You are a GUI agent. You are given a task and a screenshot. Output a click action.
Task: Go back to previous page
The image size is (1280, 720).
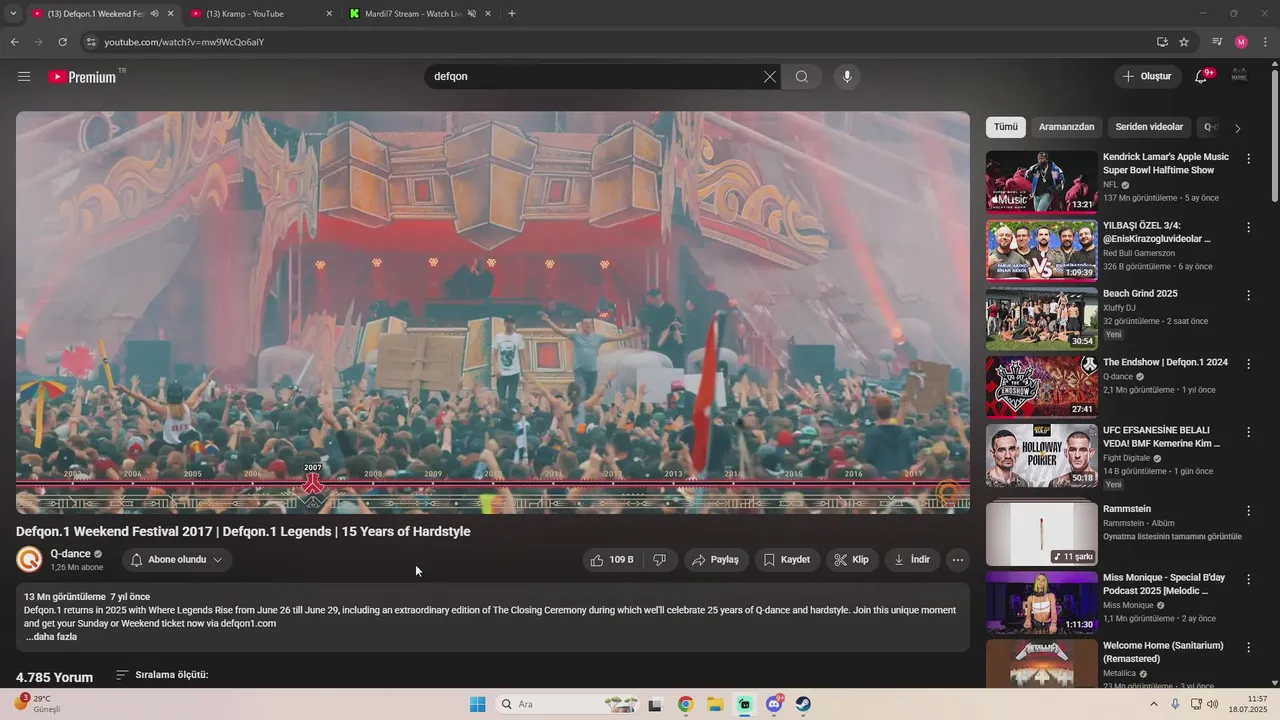(x=14, y=42)
